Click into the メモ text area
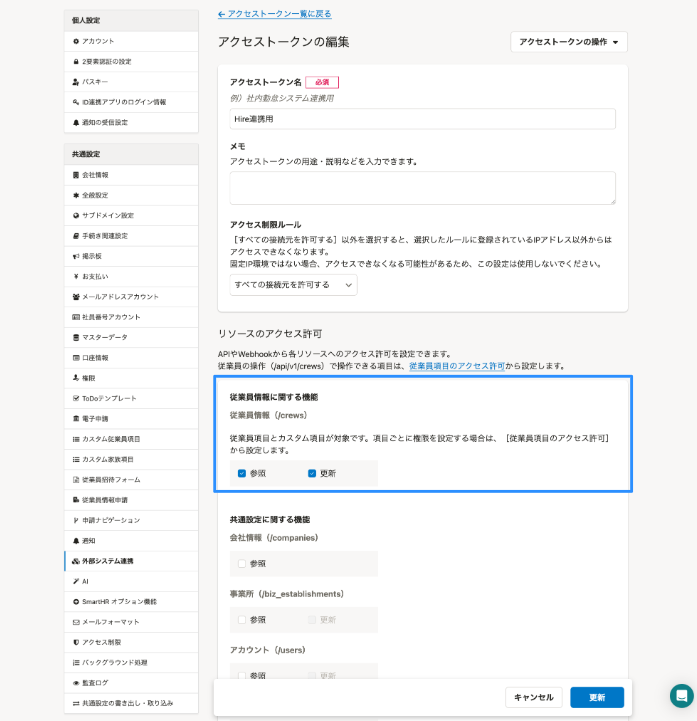 [422, 187]
